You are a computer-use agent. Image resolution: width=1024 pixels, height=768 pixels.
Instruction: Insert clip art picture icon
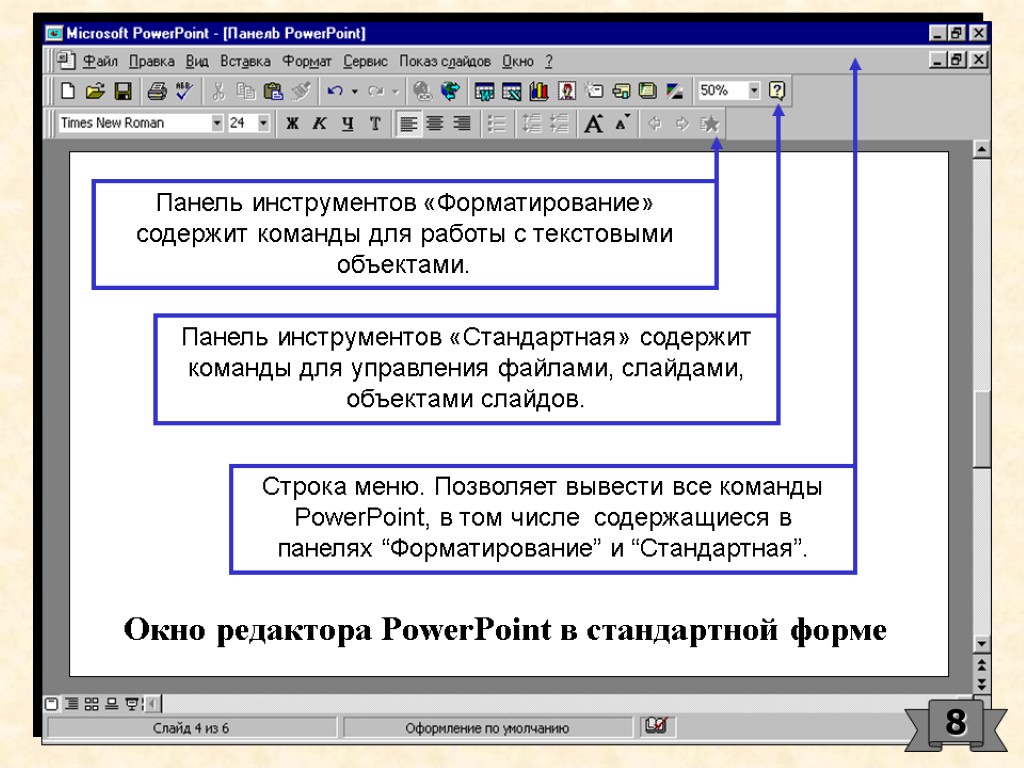pos(567,91)
